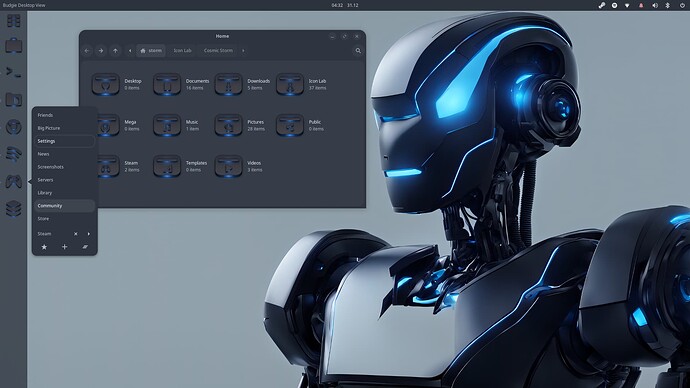The width and height of the screenshot is (690, 388).
Task: Choose Servers in the Steam menu
Action: coord(64,180)
